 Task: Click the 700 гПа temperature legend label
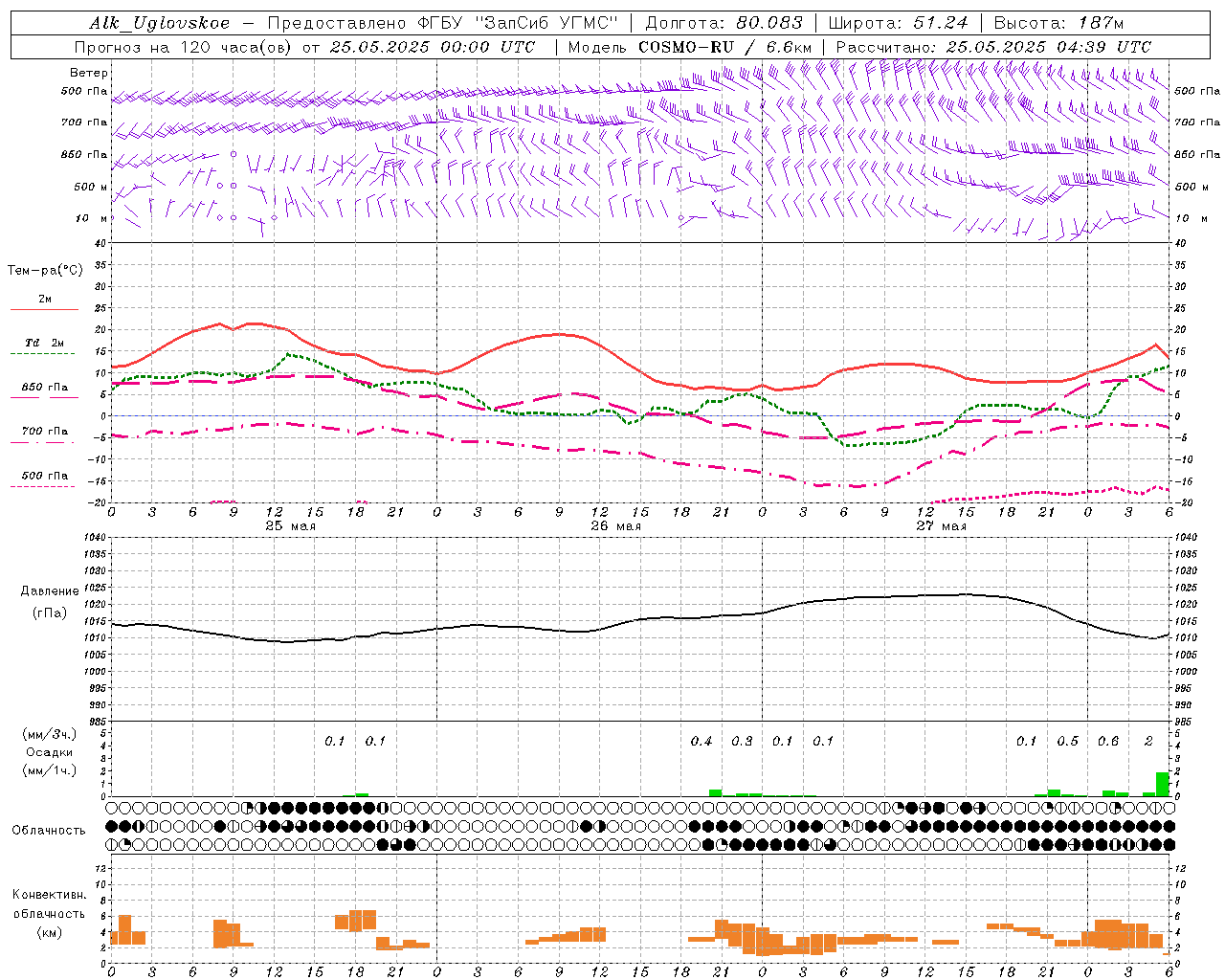point(45,431)
